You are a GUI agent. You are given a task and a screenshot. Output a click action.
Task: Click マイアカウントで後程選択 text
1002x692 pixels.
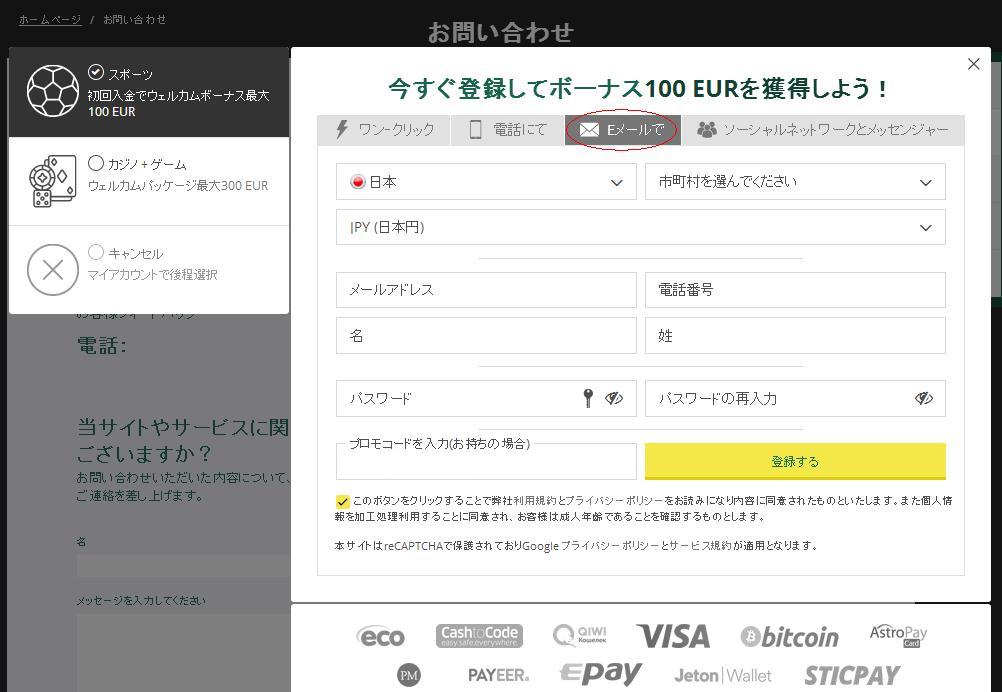tap(152, 275)
